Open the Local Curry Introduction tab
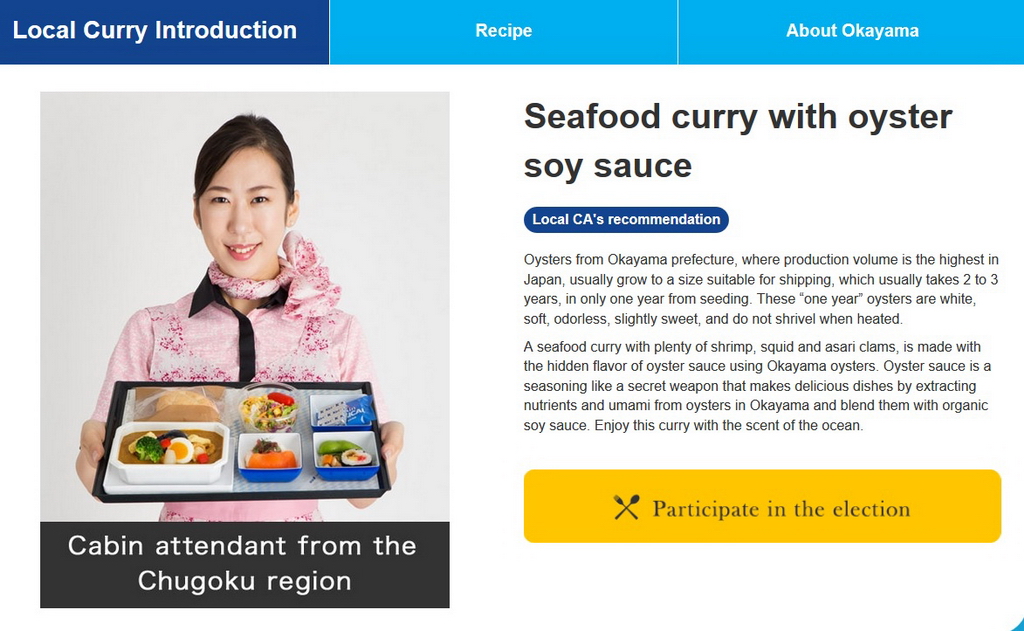 164,31
